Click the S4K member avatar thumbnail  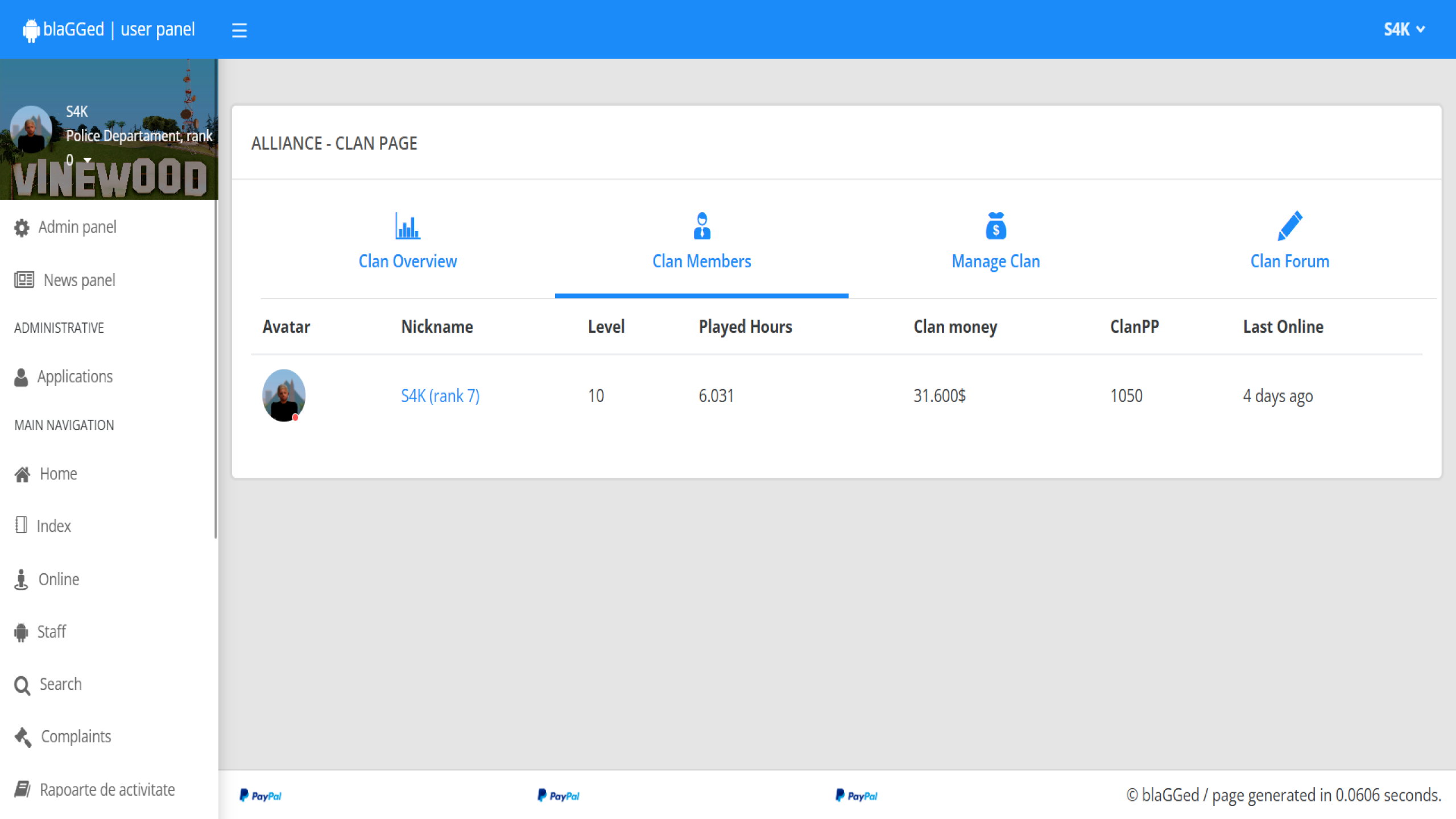pos(283,395)
